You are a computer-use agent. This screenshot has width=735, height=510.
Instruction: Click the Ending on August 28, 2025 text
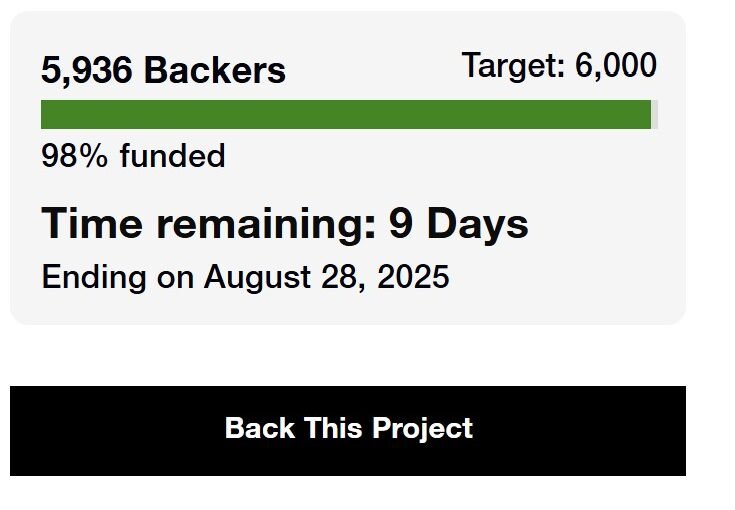245,277
